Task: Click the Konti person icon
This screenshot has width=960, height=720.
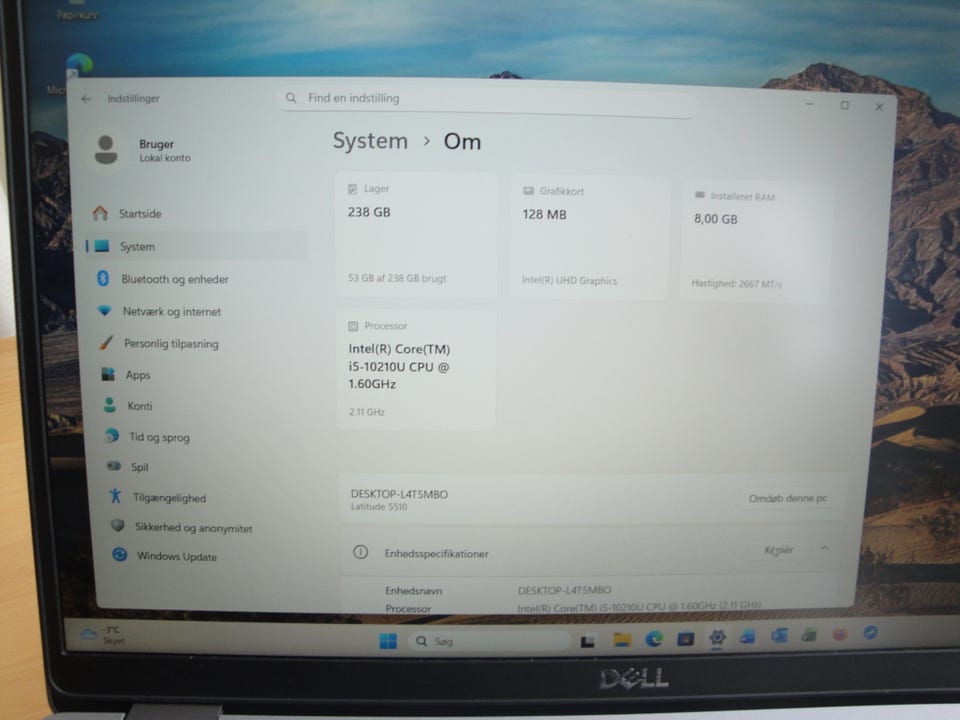Action: pos(110,405)
